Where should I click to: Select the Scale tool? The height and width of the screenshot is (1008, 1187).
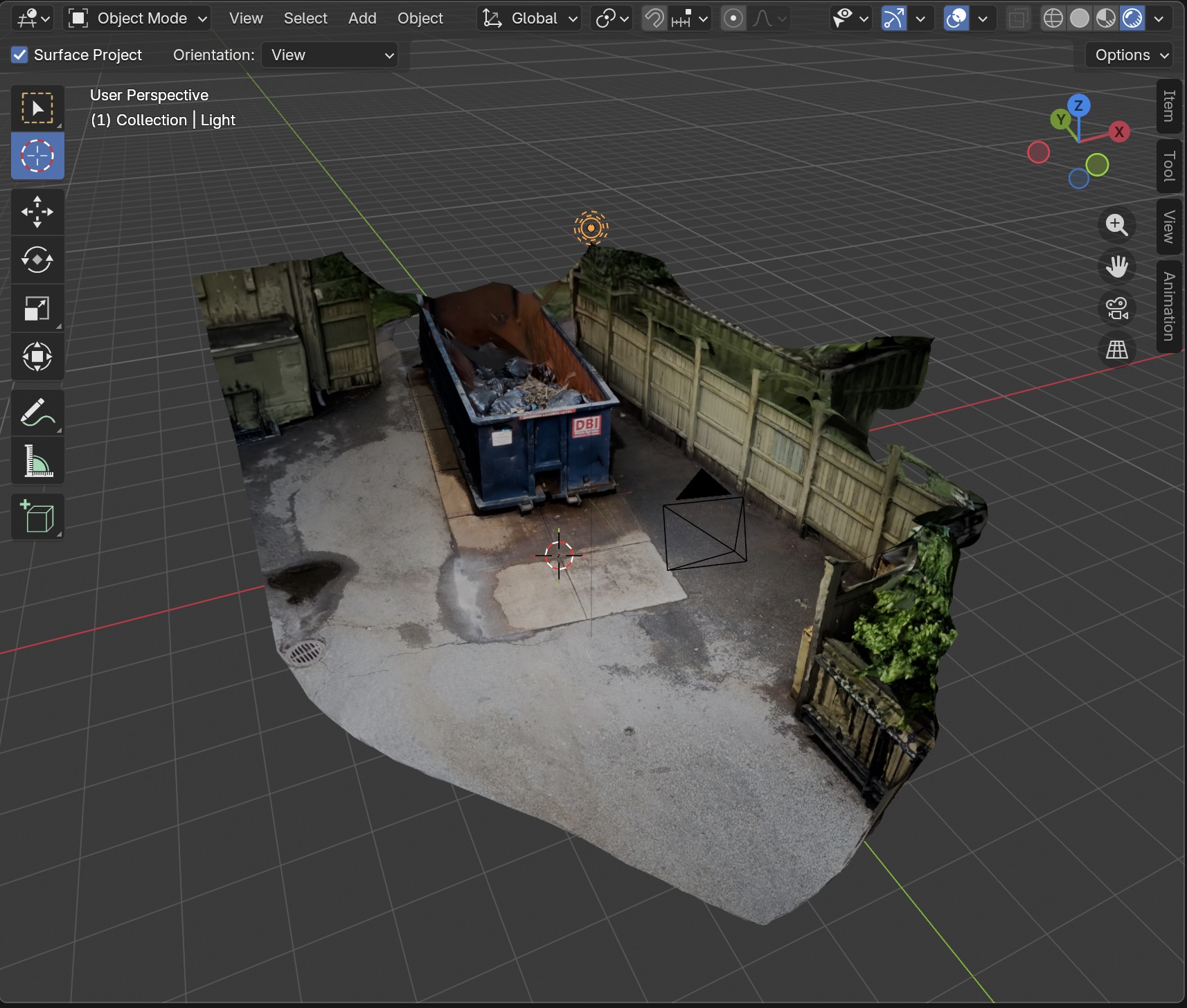pos(37,309)
